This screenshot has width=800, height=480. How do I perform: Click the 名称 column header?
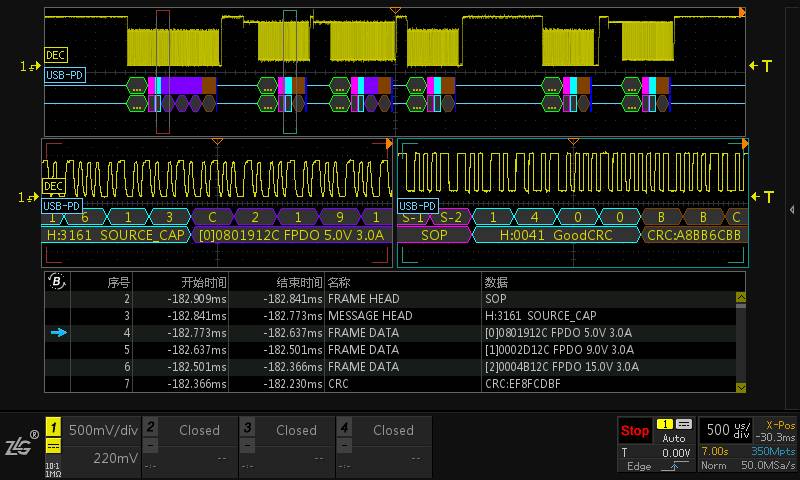339,282
